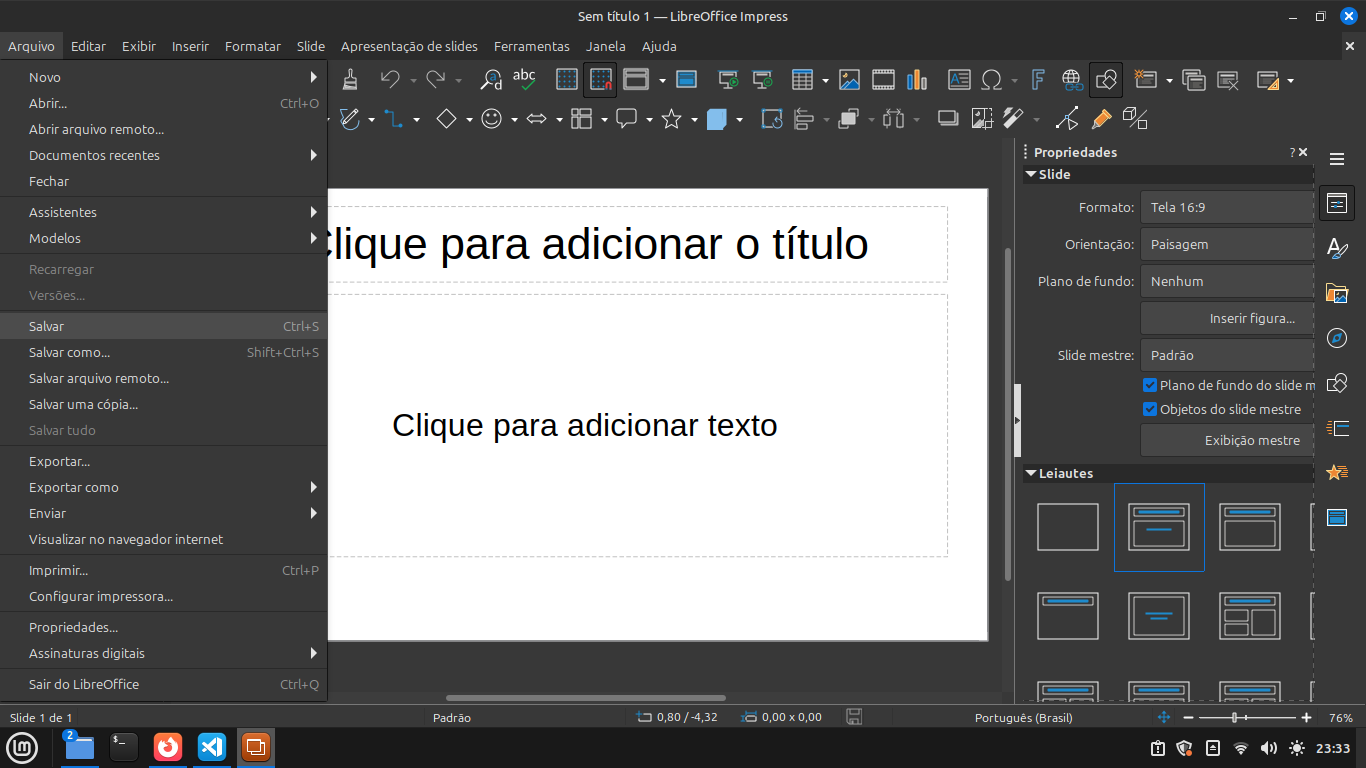Toggle the Display Grid button
This screenshot has width=1366, height=768.
567,79
